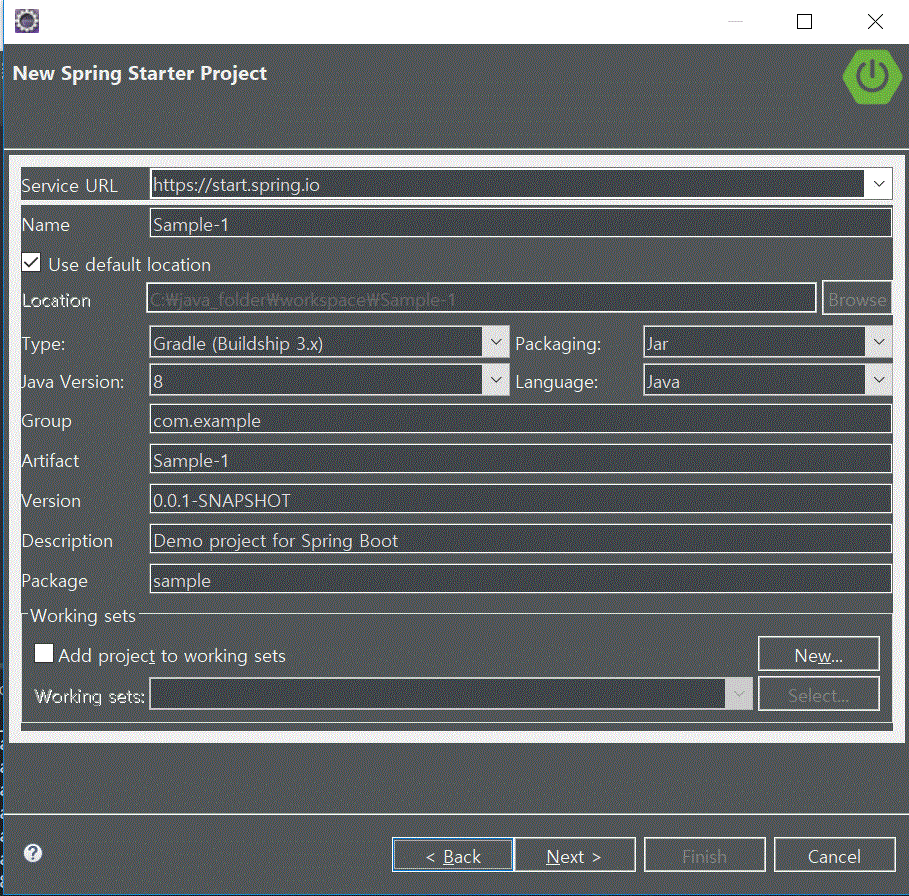Click the Artifact field Sample-1

click(x=521, y=460)
